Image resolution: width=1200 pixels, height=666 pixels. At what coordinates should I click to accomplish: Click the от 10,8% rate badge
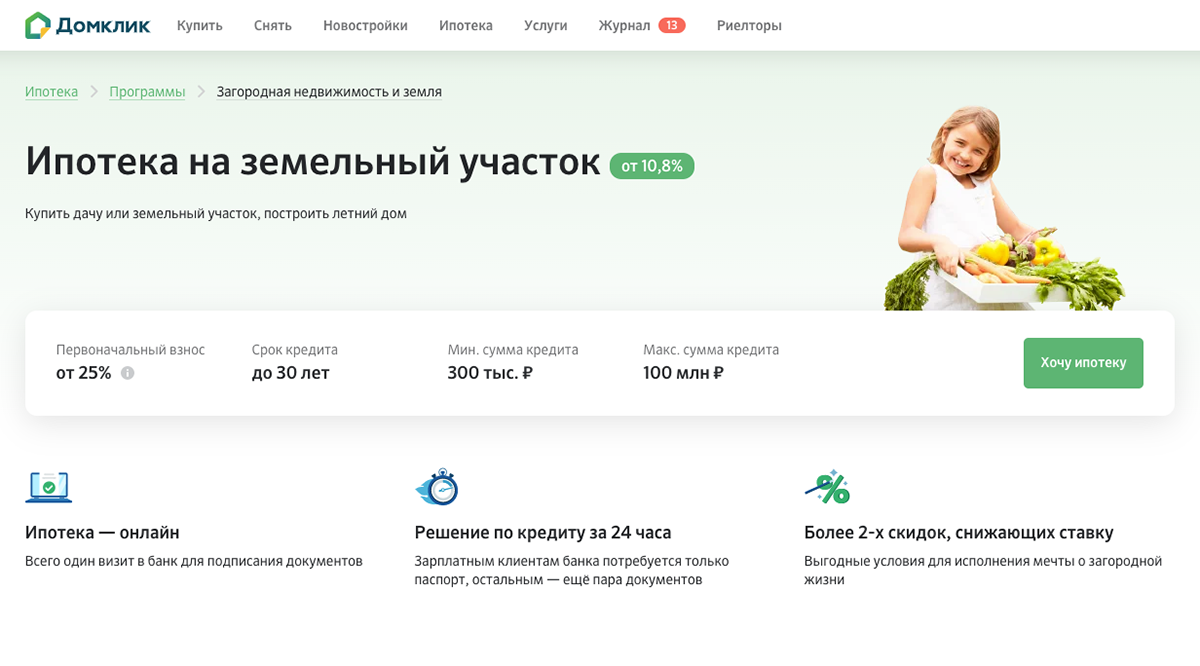651,166
